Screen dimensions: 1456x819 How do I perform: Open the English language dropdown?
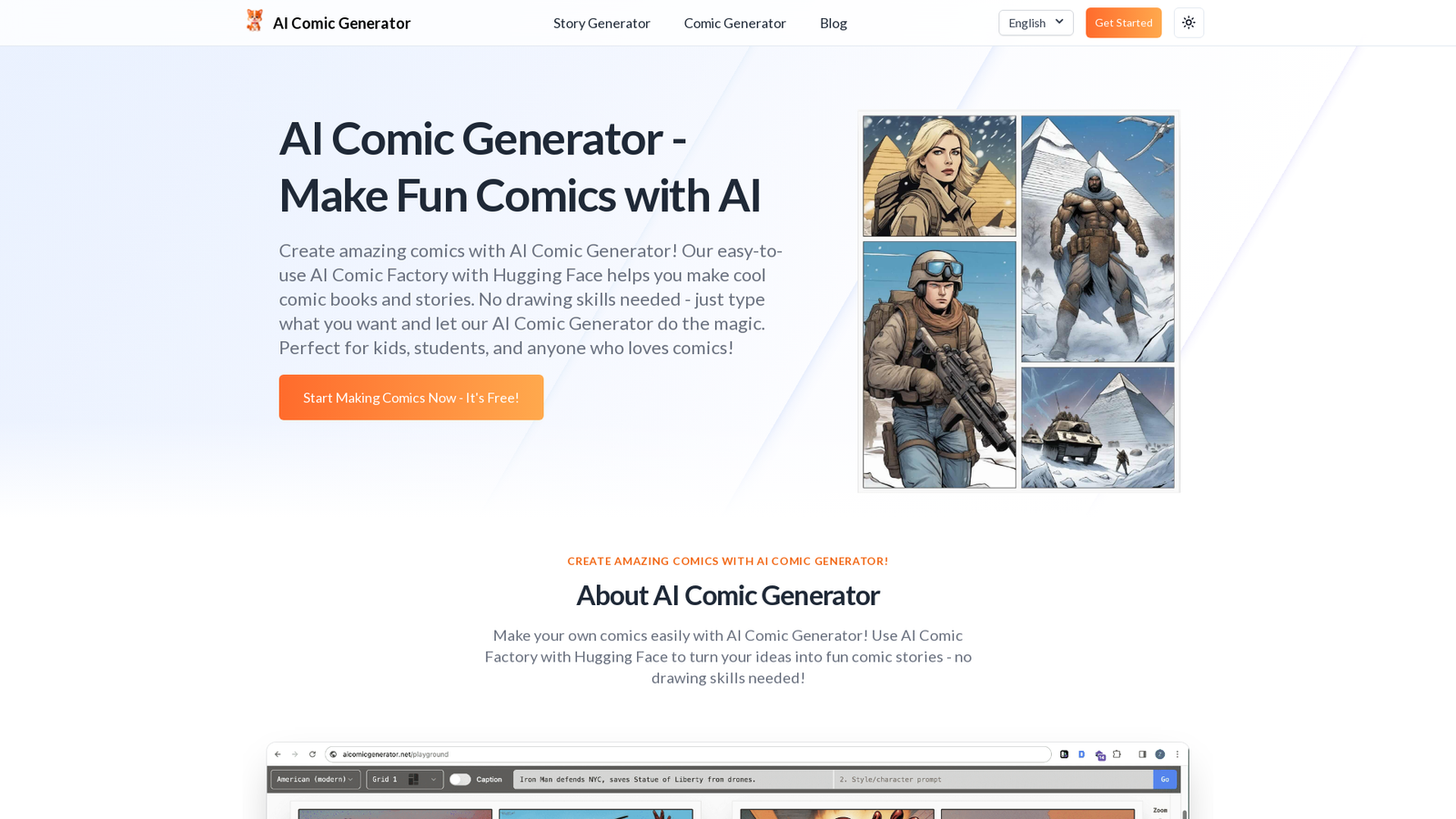coord(1036,23)
